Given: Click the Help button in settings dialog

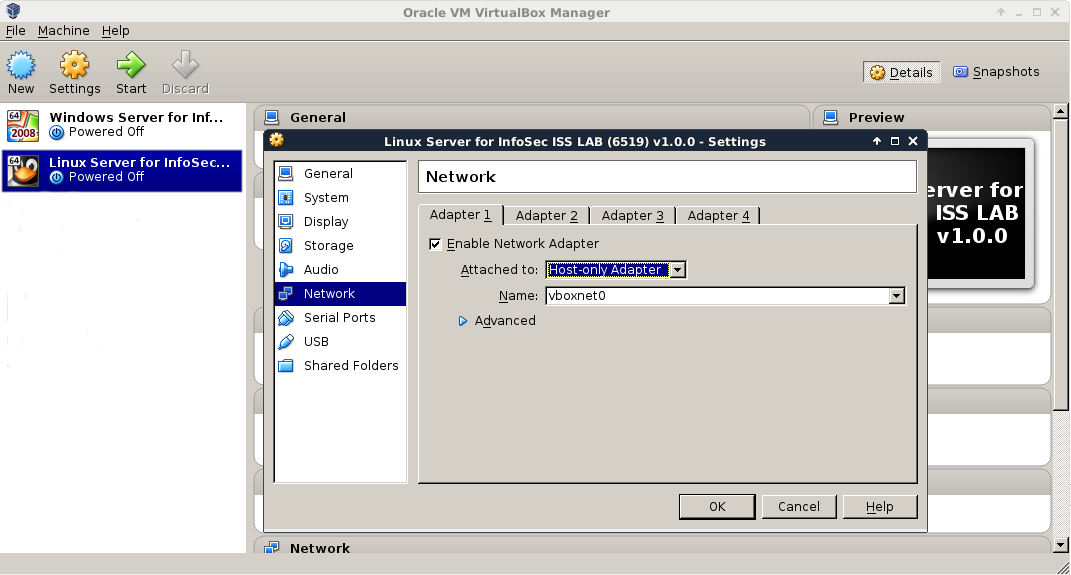Looking at the screenshot, I should point(880,507).
